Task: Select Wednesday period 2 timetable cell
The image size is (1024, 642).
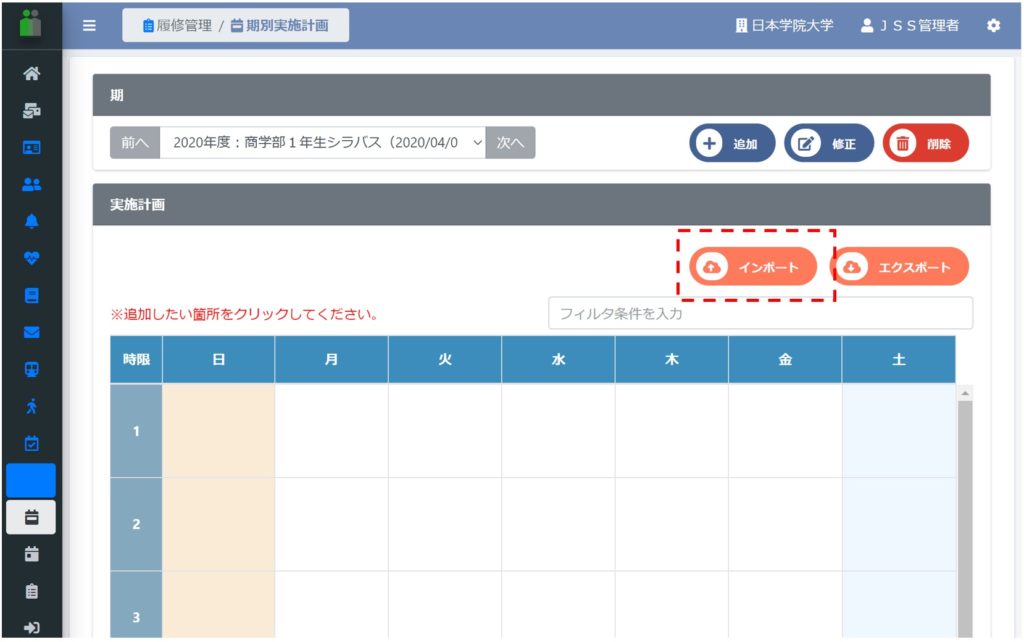Action: 558,524
